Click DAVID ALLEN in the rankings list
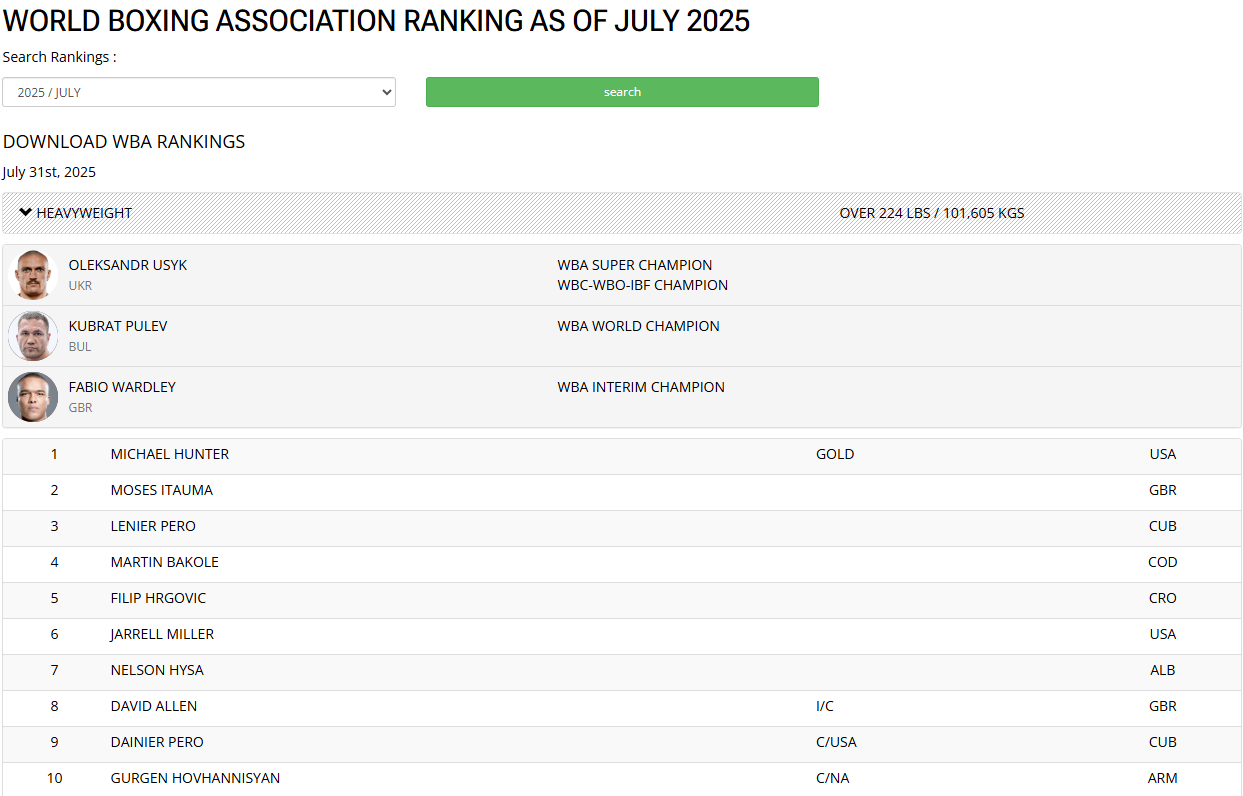This screenshot has height=796, width=1243. (154, 706)
